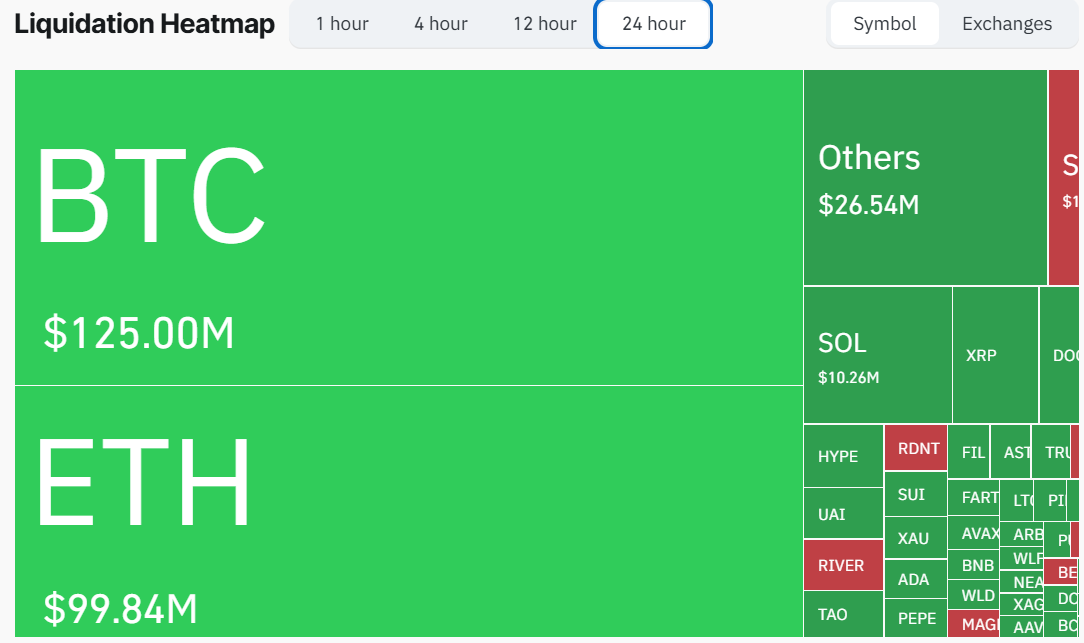The height and width of the screenshot is (643, 1084).
Task: Switch the heatmap to Exchanges mode
Action: click(1006, 24)
